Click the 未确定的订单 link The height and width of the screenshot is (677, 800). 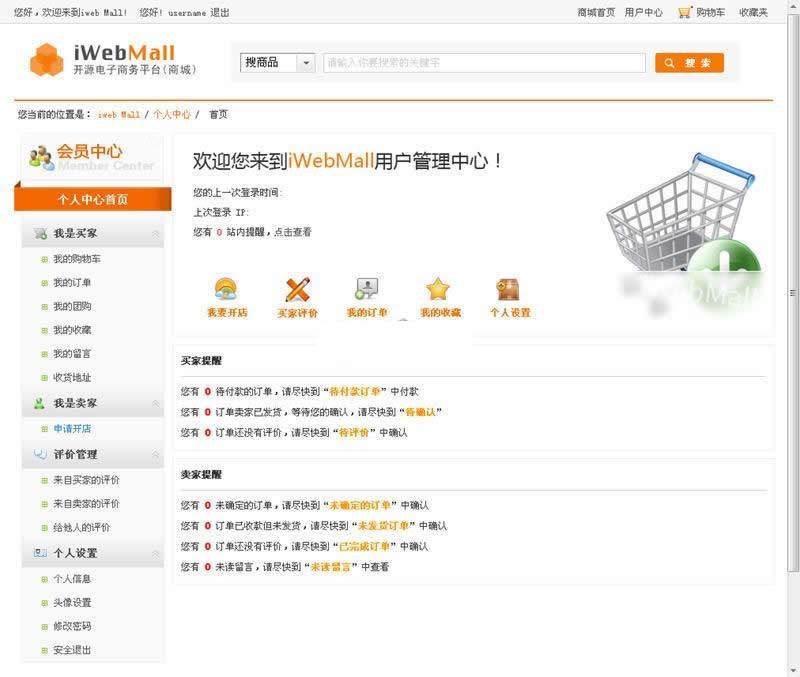360,506
